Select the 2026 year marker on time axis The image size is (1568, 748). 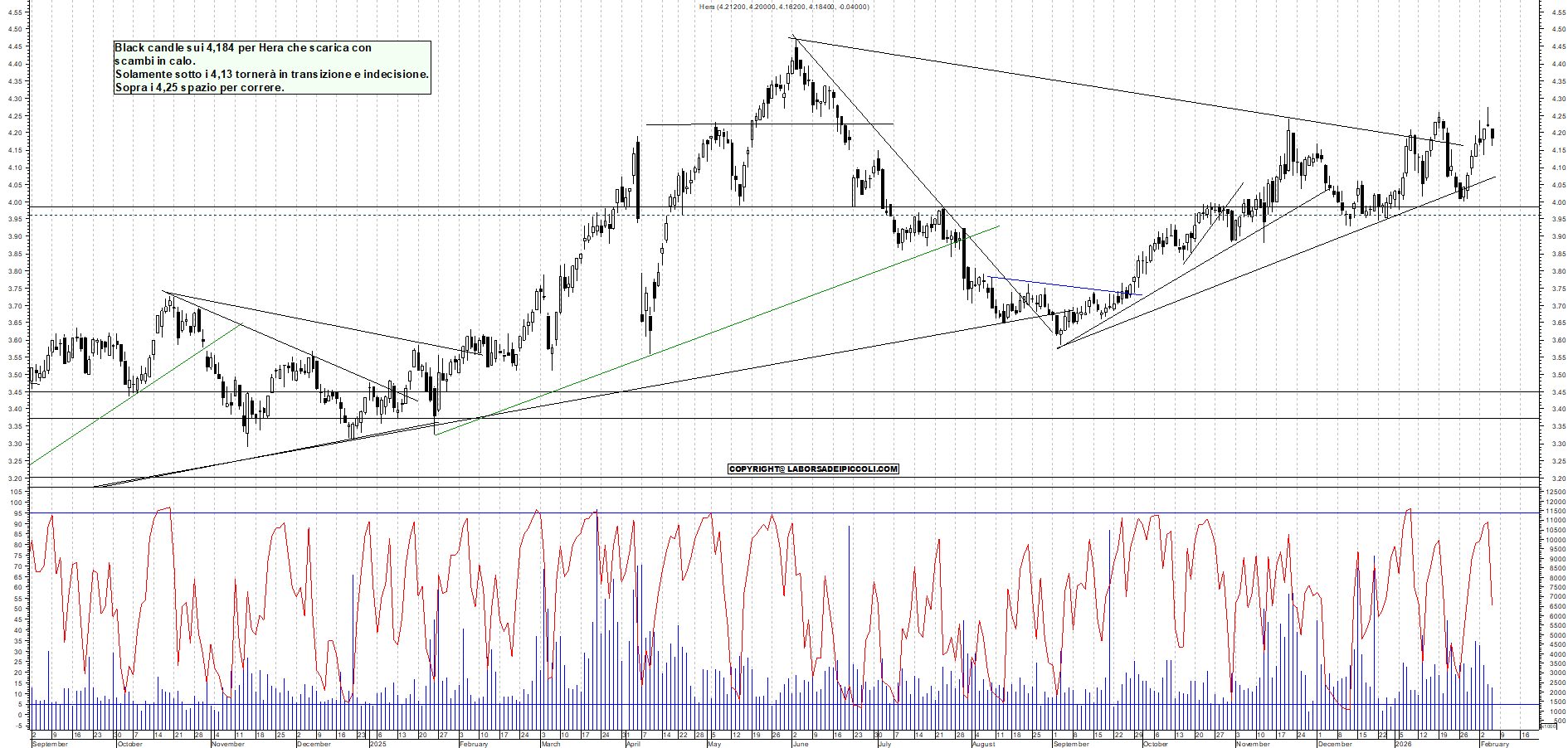[x=1403, y=744]
